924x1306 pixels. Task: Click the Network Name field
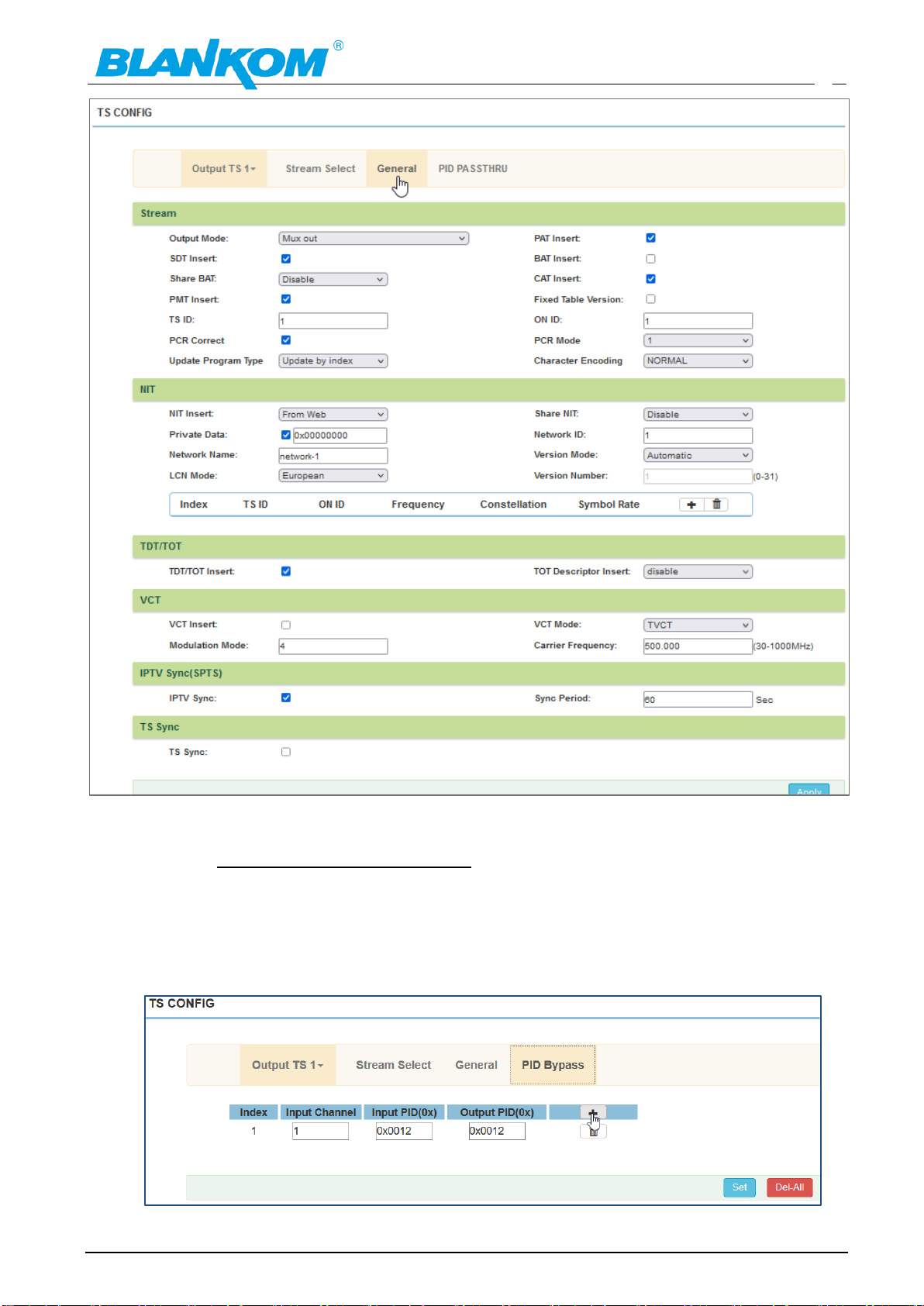(x=333, y=456)
